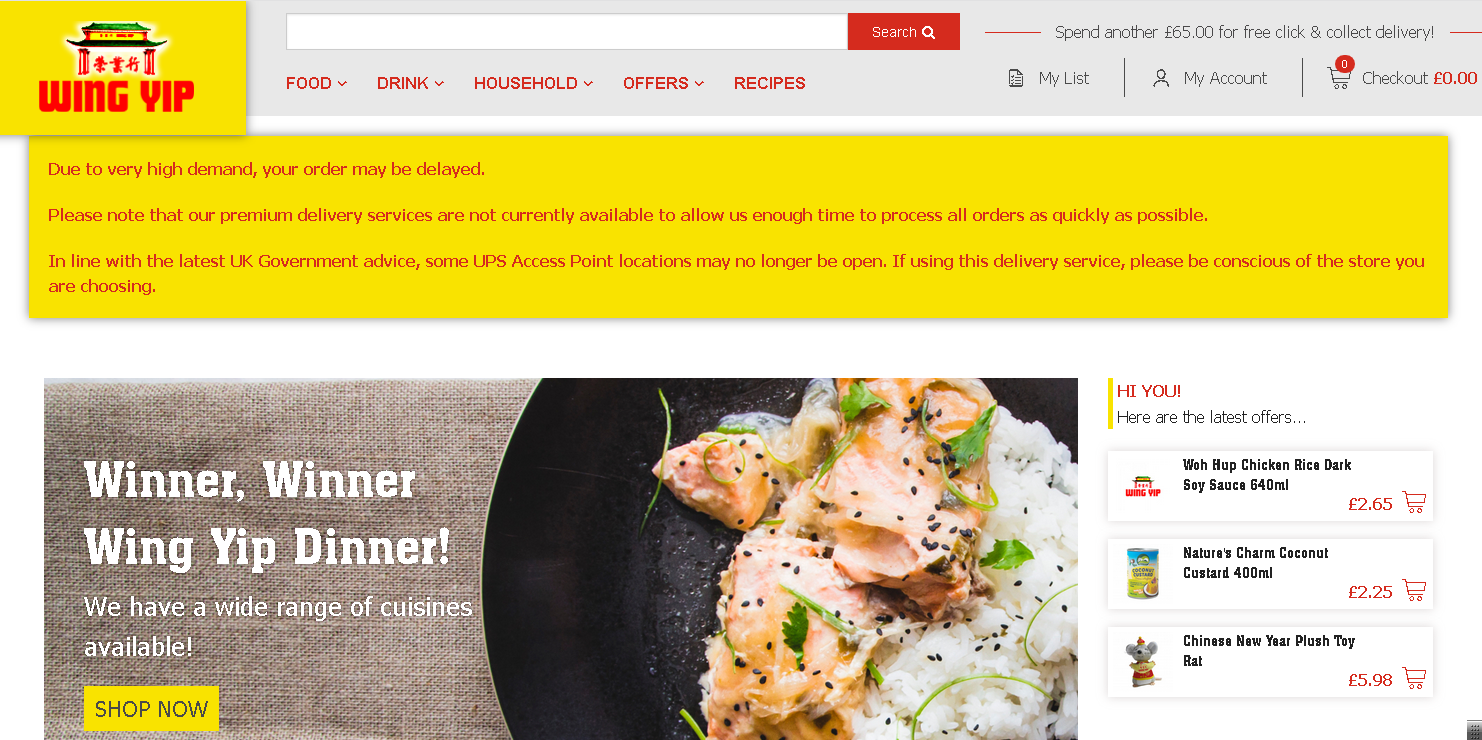Open the checkout shopping cart icon

[1338, 77]
